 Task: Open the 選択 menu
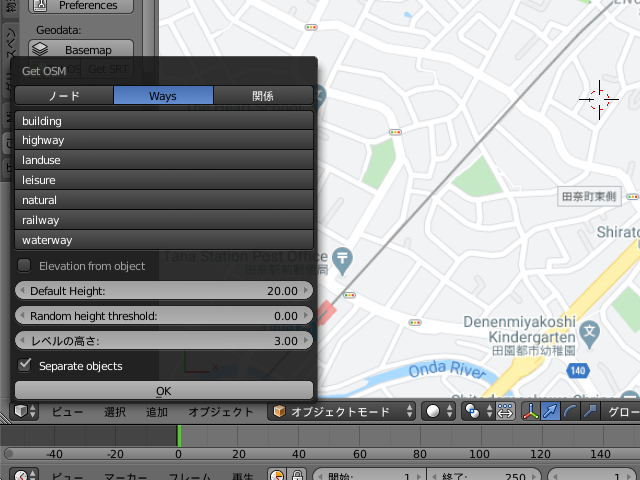[115, 411]
